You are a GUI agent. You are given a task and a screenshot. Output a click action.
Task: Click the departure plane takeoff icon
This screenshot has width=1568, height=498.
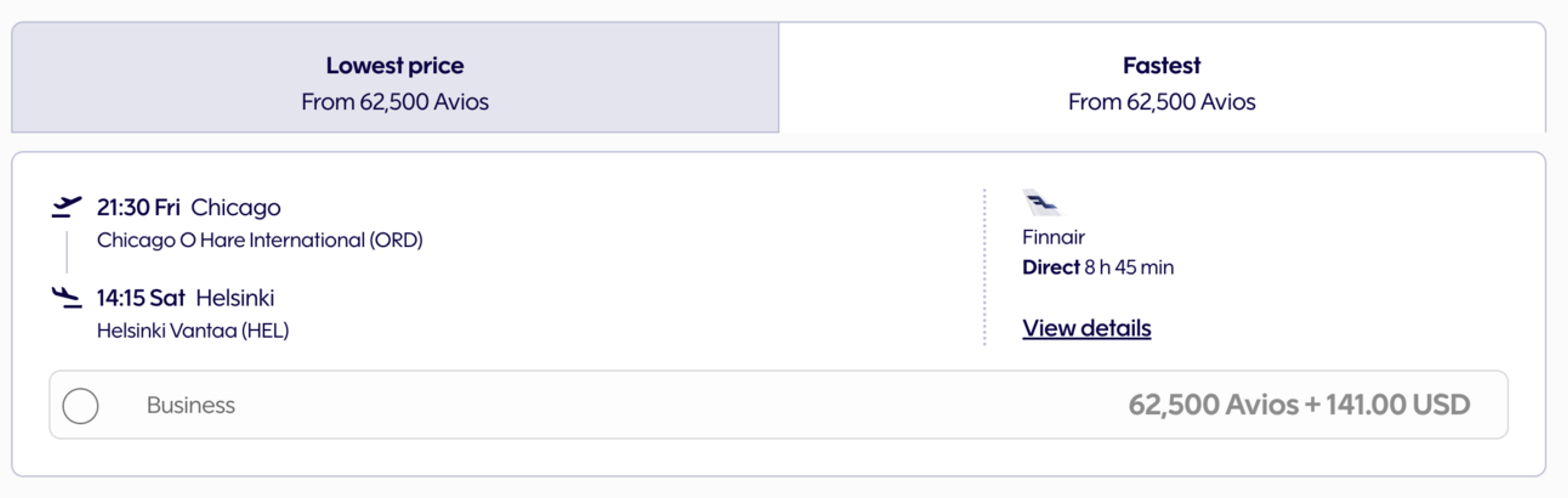66,207
